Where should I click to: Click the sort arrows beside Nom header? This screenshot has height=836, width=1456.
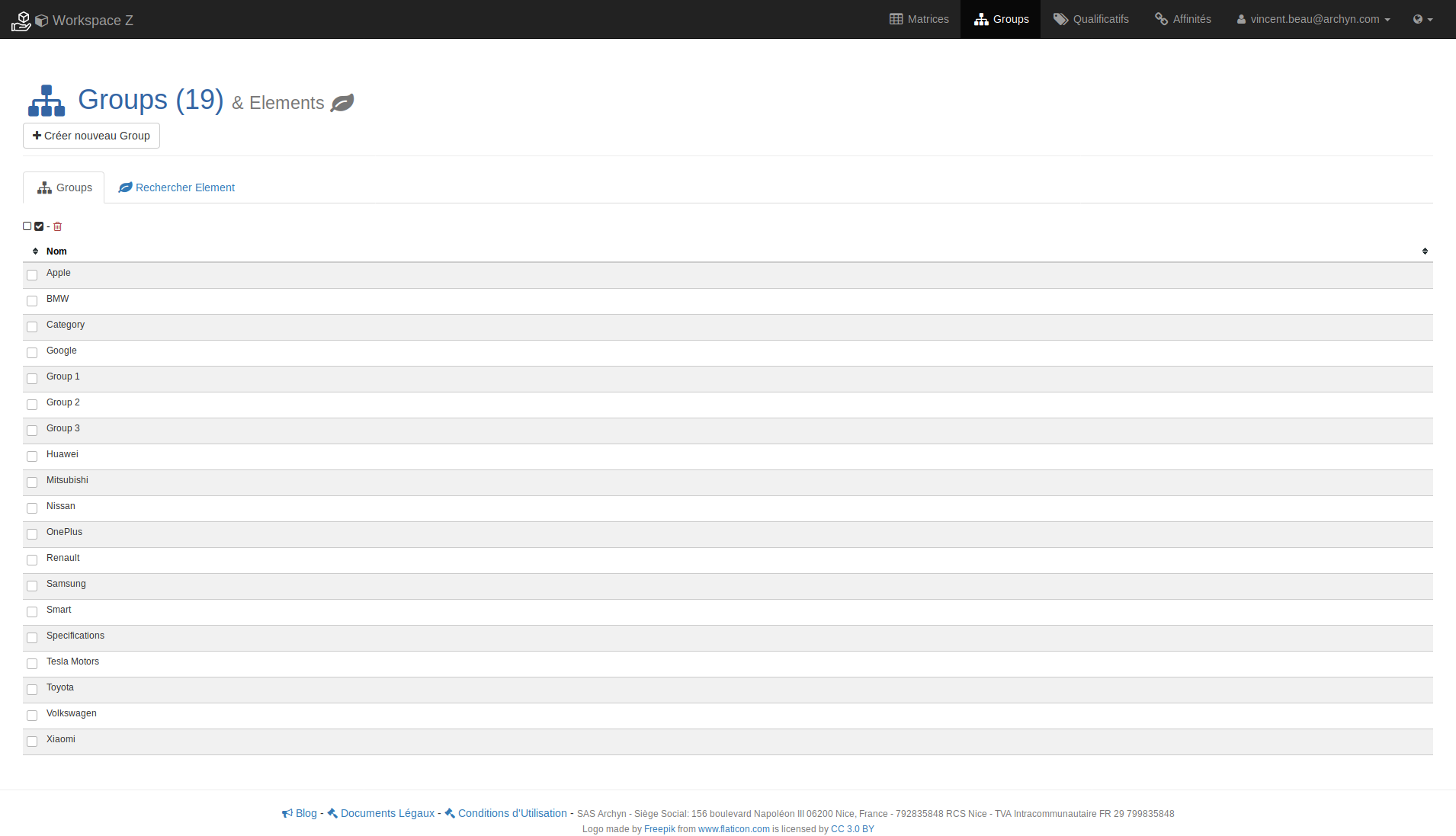click(35, 251)
